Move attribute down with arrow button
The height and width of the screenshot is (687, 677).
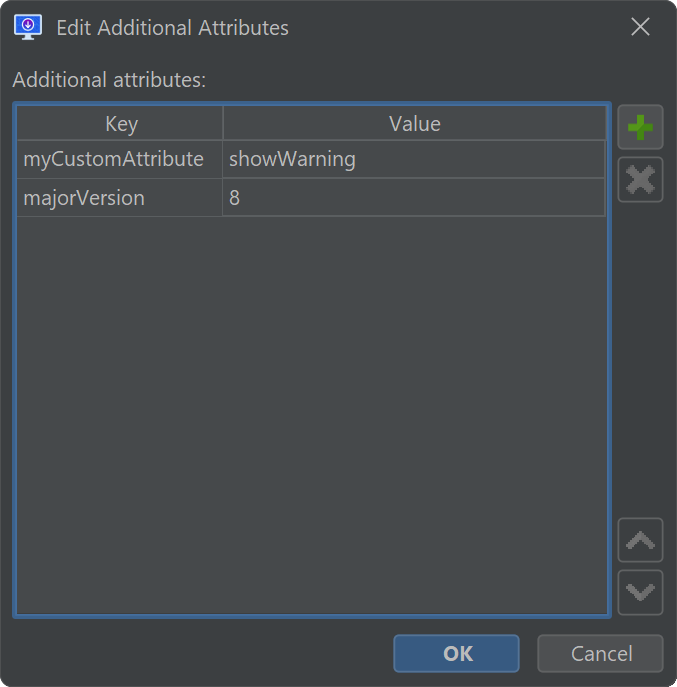pos(640,592)
